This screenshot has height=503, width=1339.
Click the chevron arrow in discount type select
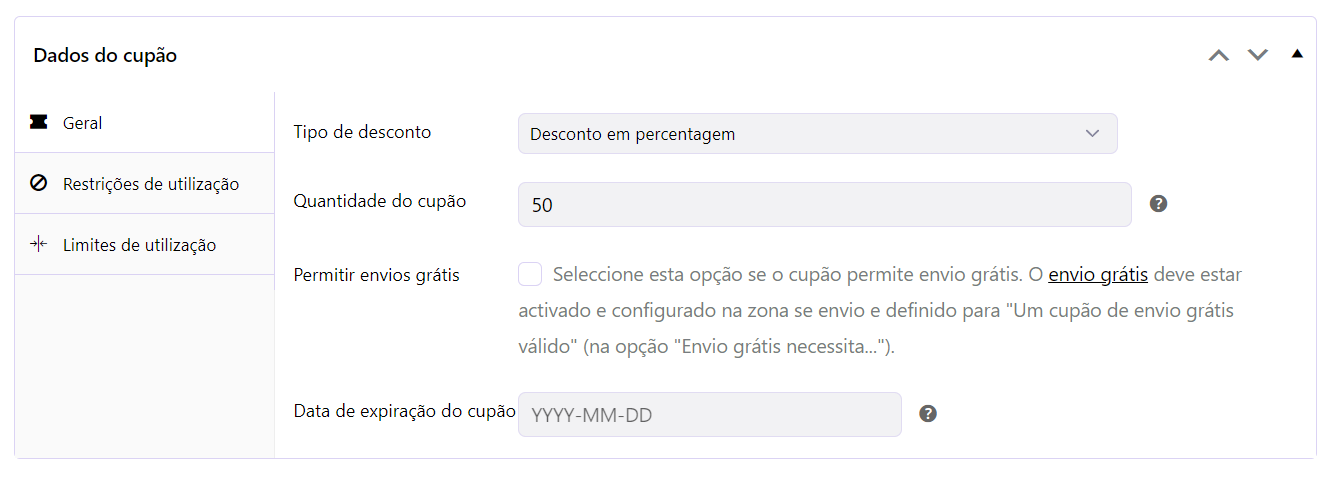coord(1092,134)
